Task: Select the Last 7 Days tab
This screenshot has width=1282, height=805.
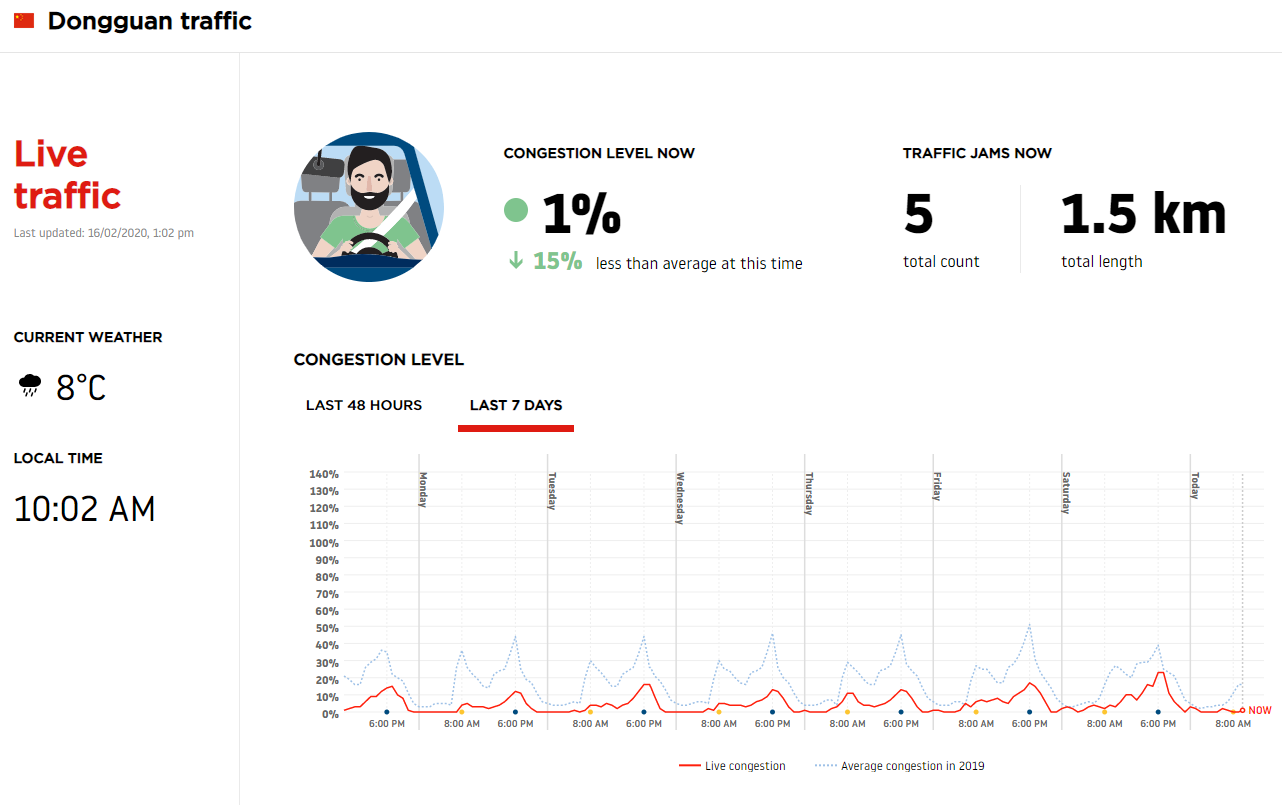Action: pos(516,405)
